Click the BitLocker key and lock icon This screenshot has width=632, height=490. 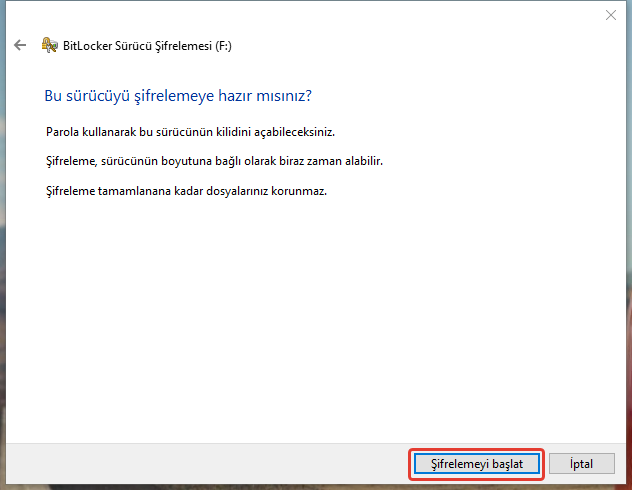click(x=49, y=45)
